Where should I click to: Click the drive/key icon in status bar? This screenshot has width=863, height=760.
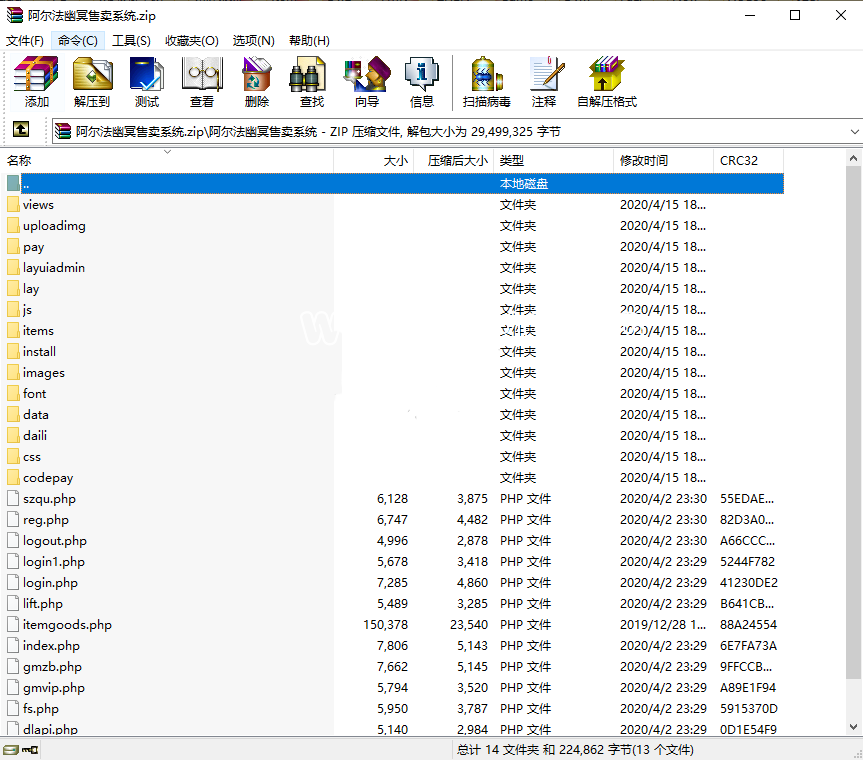point(20,750)
